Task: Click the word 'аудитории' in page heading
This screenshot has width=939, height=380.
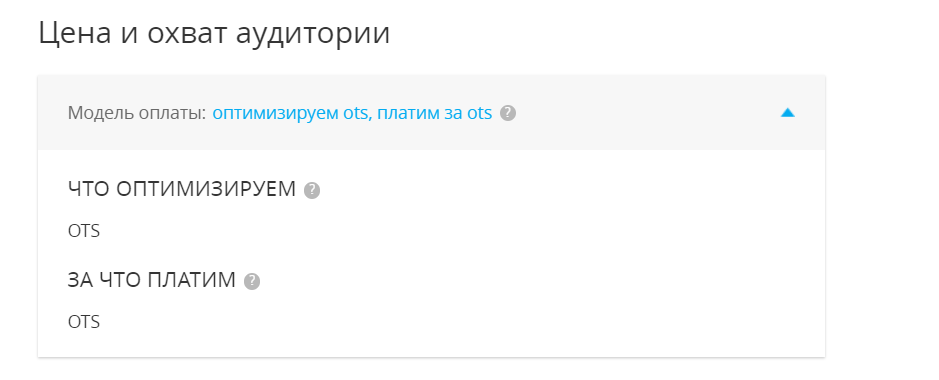Action: point(313,35)
